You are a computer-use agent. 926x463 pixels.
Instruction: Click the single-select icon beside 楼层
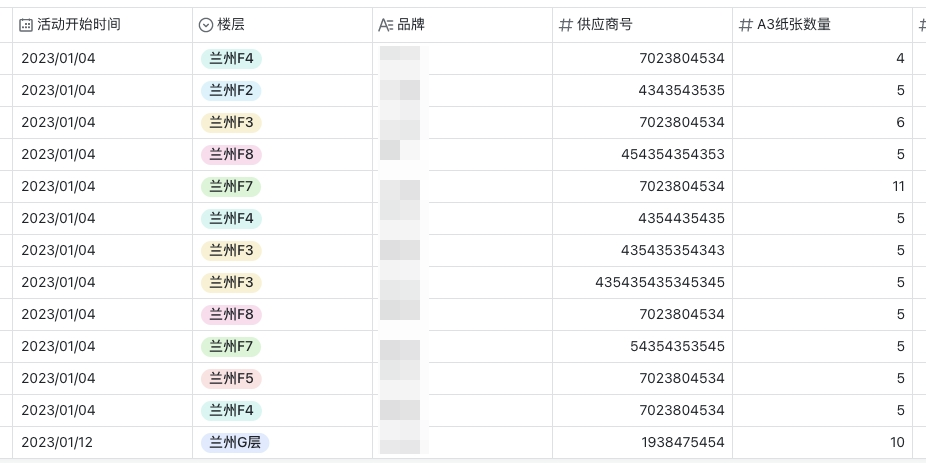point(206,25)
